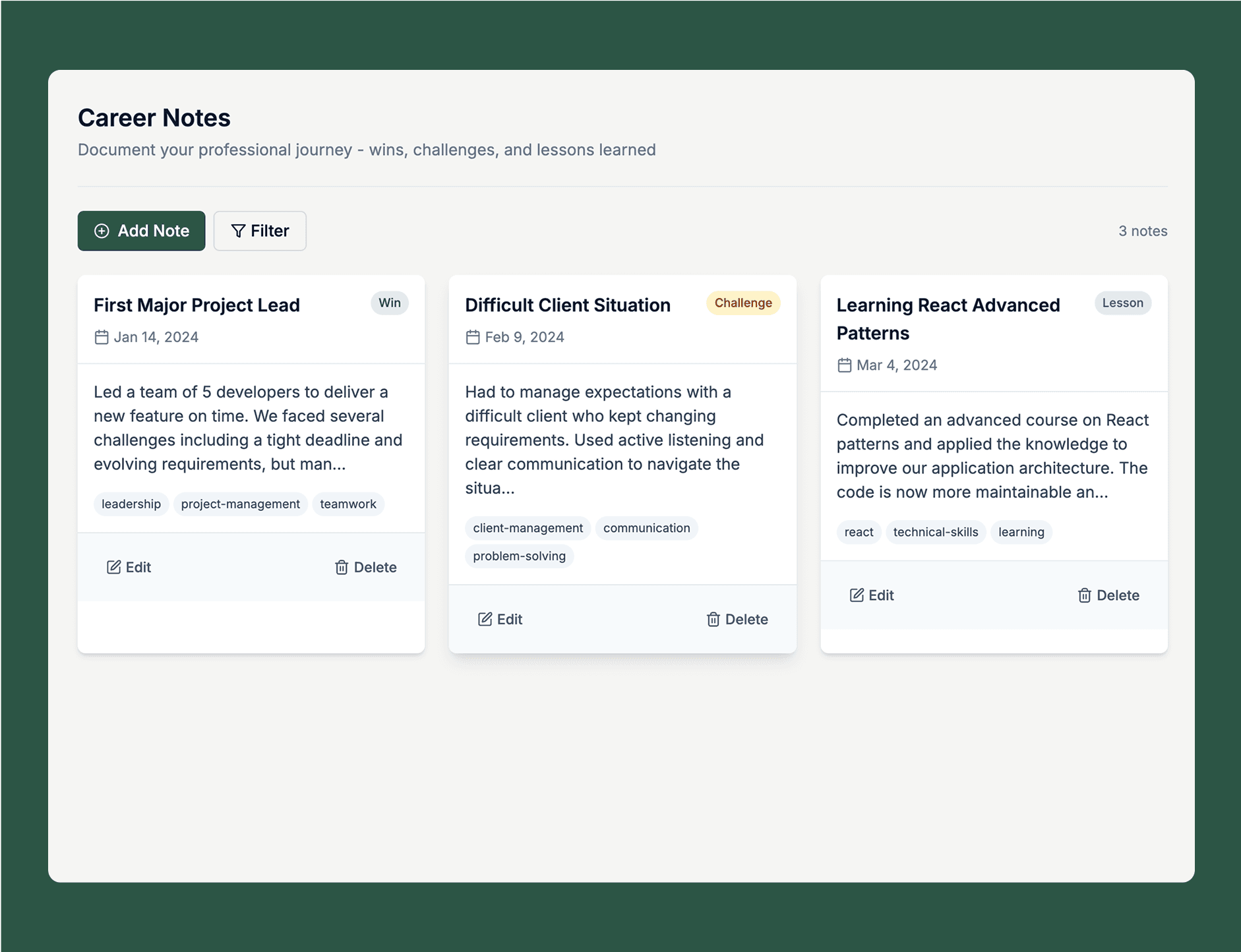Select the Challenge badge
This screenshot has height=952, width=1241.
pos(743,303)
